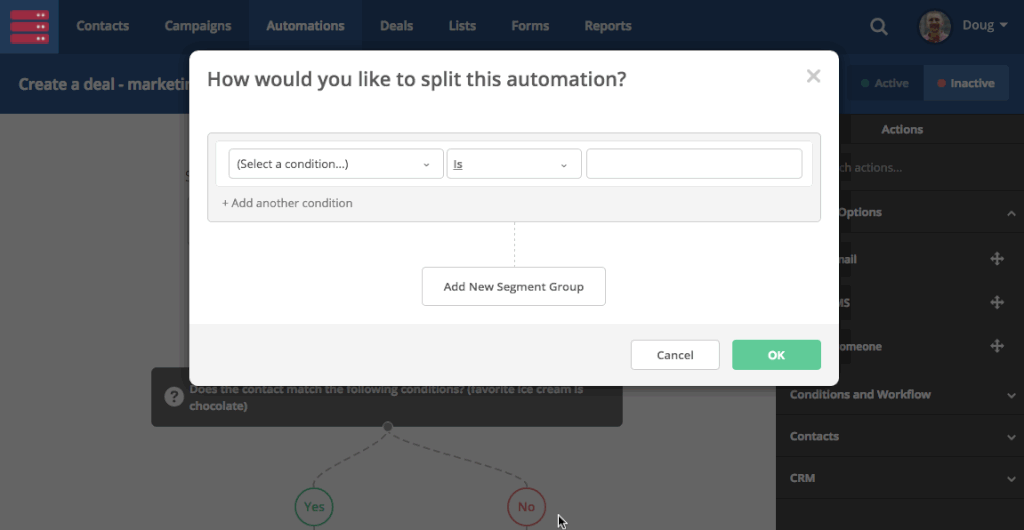Click the condition value input field

(693, 164)
